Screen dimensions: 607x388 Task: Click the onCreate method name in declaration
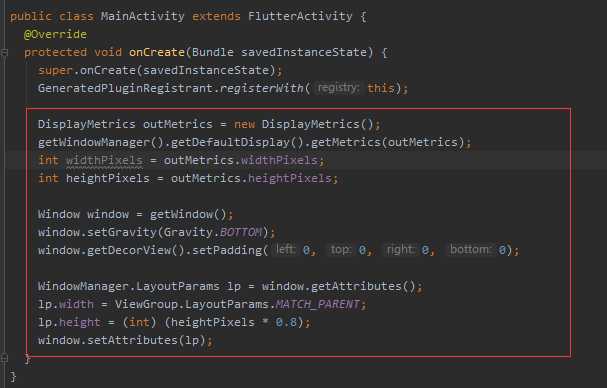[x=157, y=52]
